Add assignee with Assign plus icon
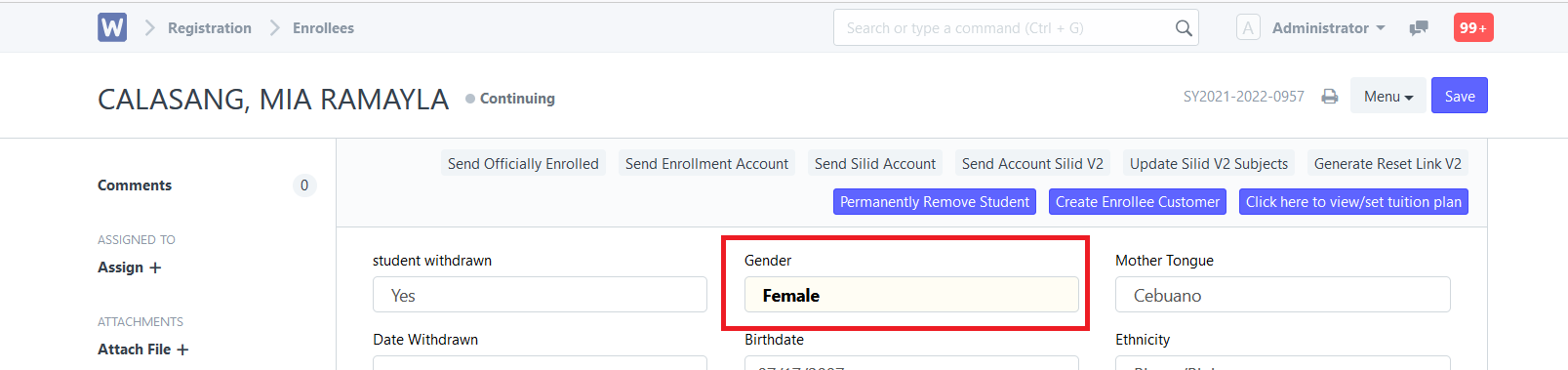Viewport: 1568px width, 370px height. point(155,267)
